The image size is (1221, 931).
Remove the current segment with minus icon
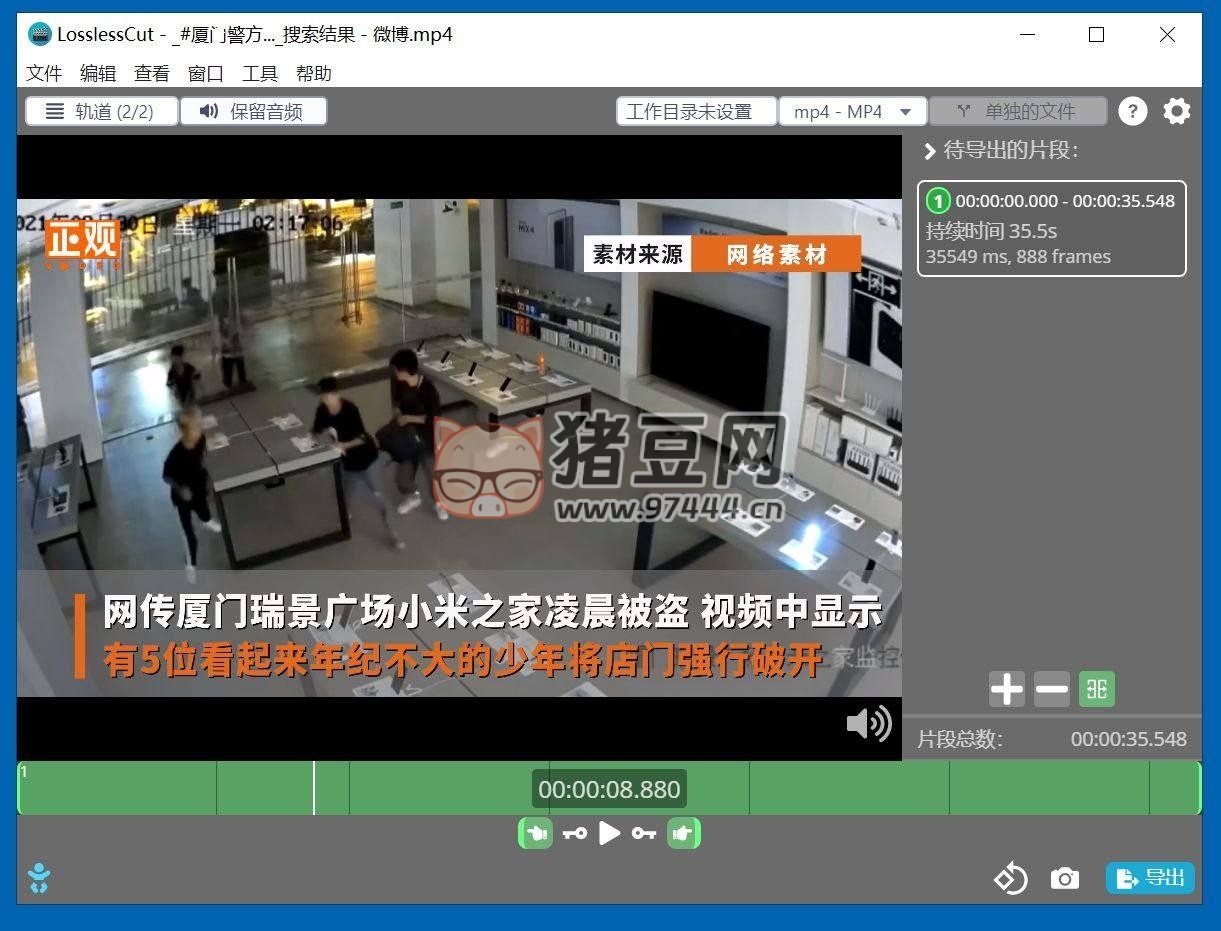coord(1051,689)
